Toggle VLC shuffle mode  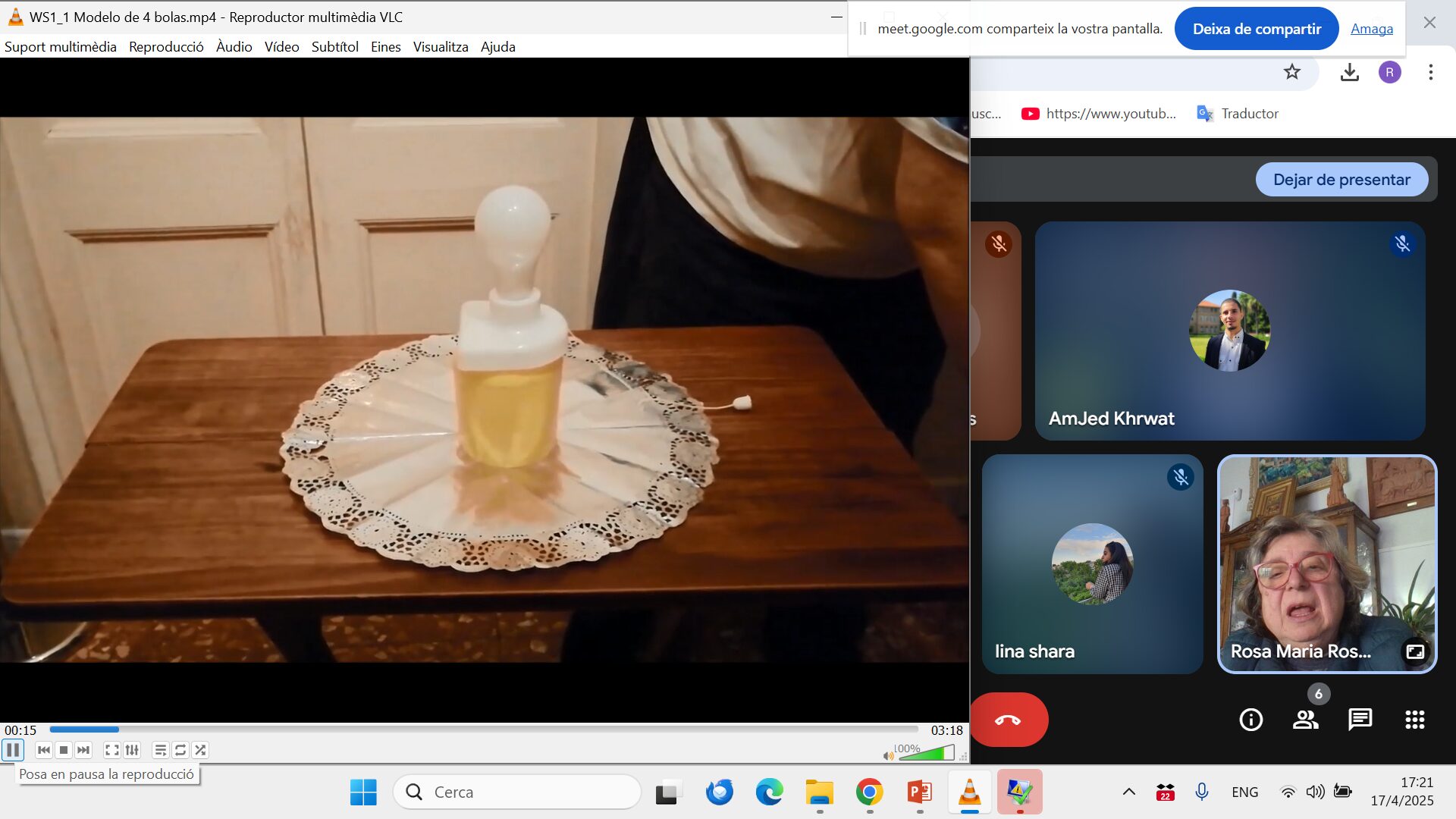(x=200, y=750)
